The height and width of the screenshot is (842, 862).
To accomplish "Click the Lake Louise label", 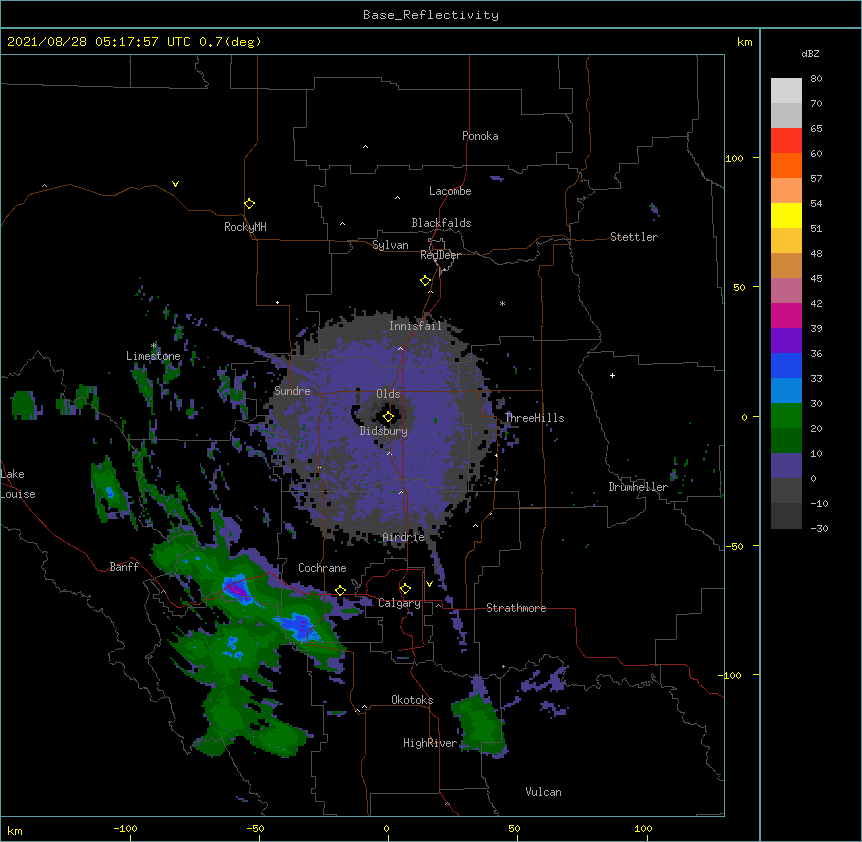I will click(x=16, y=484).
